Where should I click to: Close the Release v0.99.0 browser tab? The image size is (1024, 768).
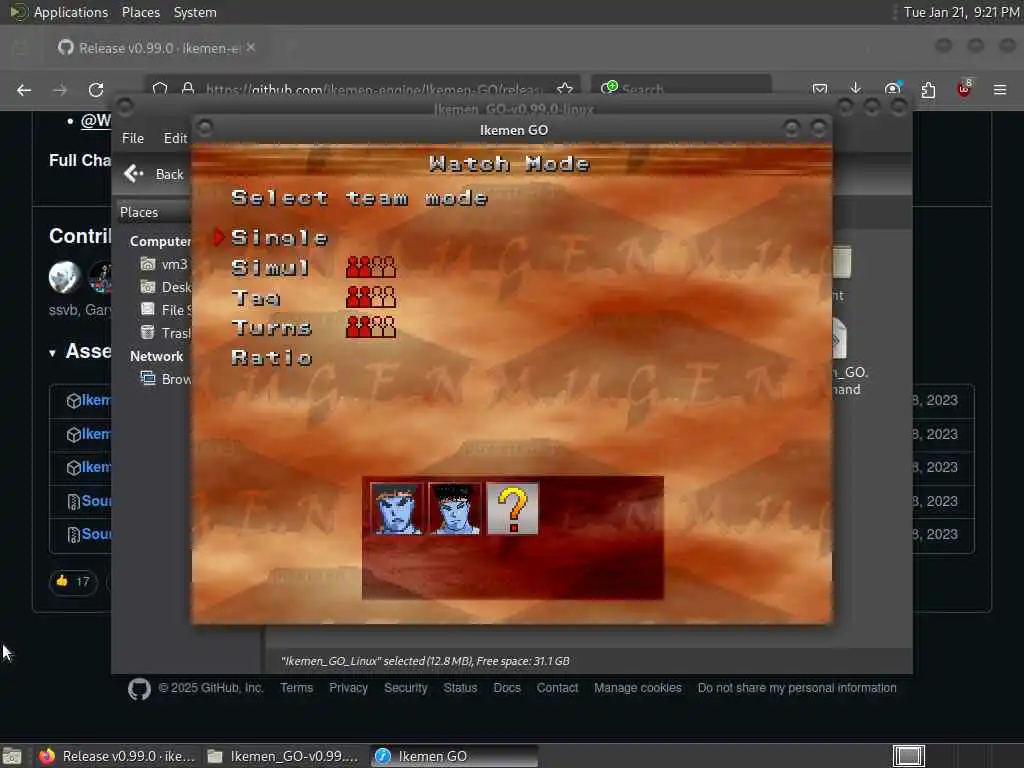tap(251, 48)
